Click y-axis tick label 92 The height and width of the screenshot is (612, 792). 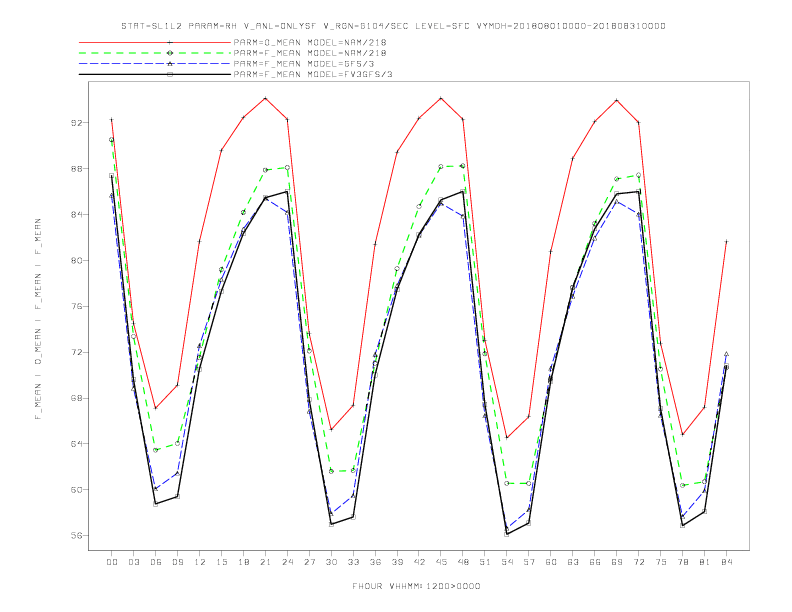[75, 123]
